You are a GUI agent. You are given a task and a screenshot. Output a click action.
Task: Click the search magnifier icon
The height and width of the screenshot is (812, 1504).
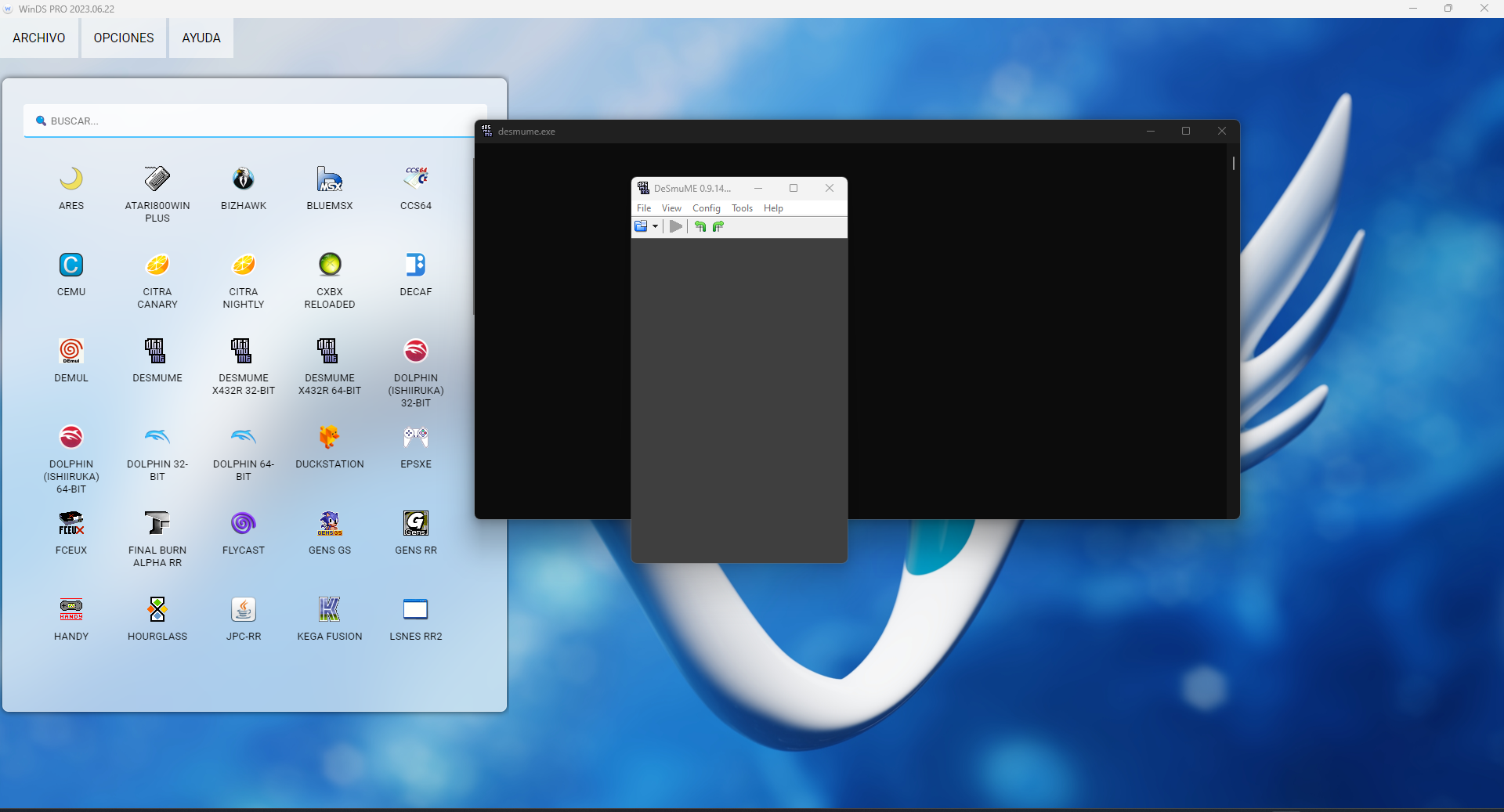click(x=41, y=121)
